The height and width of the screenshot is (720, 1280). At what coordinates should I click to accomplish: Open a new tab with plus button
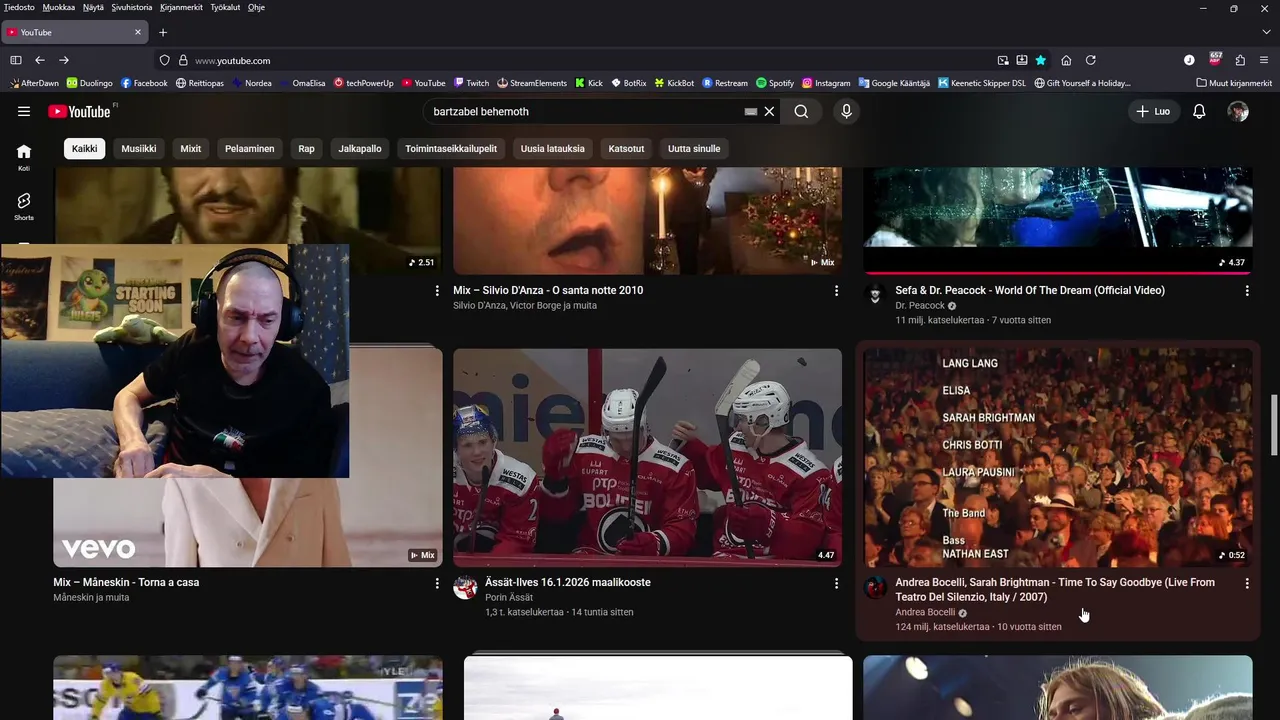click(163, 32)
